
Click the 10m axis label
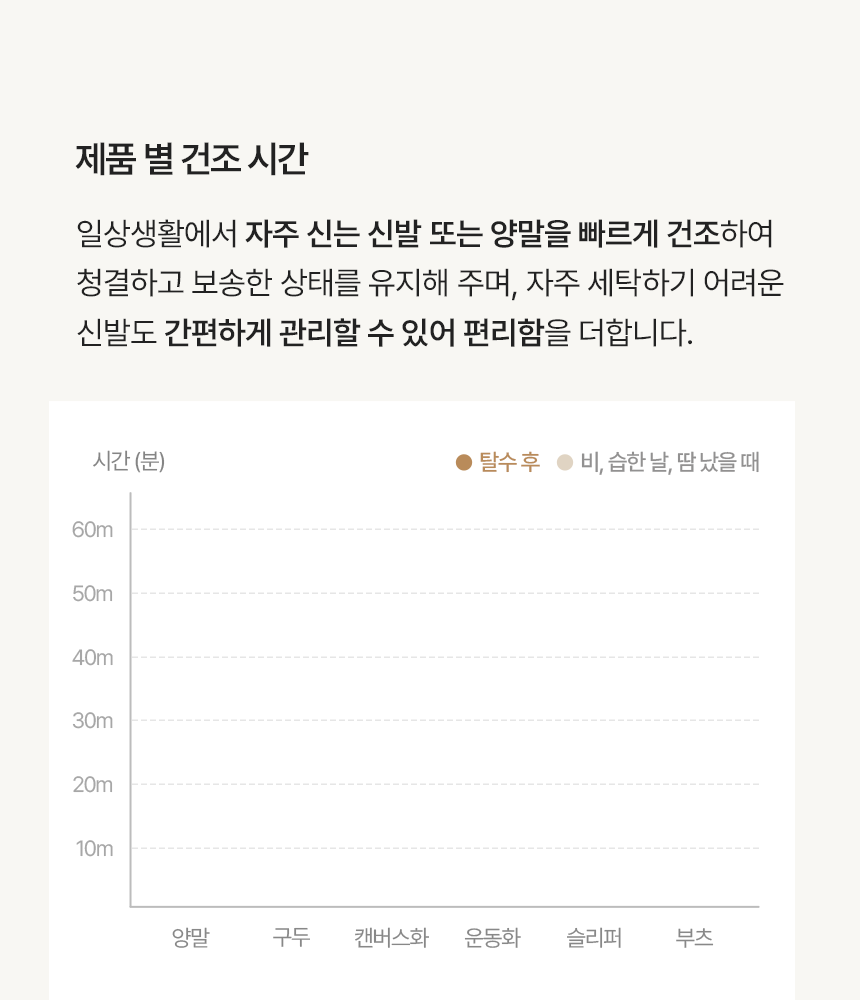(x=94, y=849)
